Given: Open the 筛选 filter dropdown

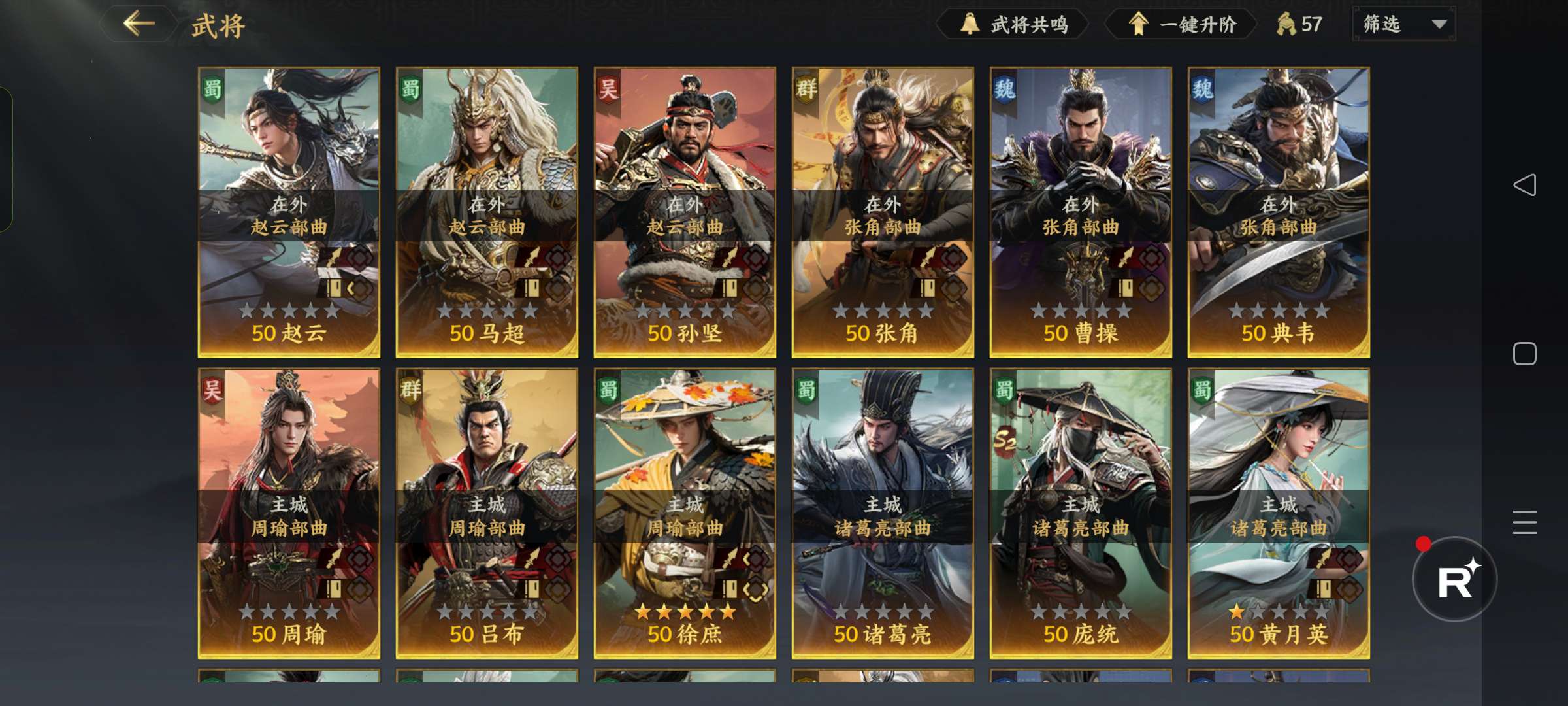Looking at the screenshot, I should (x=1403, y=24).
